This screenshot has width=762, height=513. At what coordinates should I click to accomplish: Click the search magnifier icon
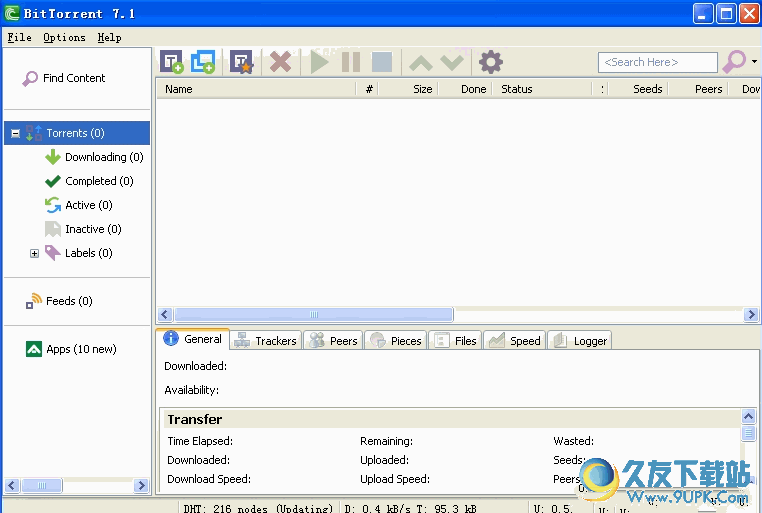coord(734,62)
